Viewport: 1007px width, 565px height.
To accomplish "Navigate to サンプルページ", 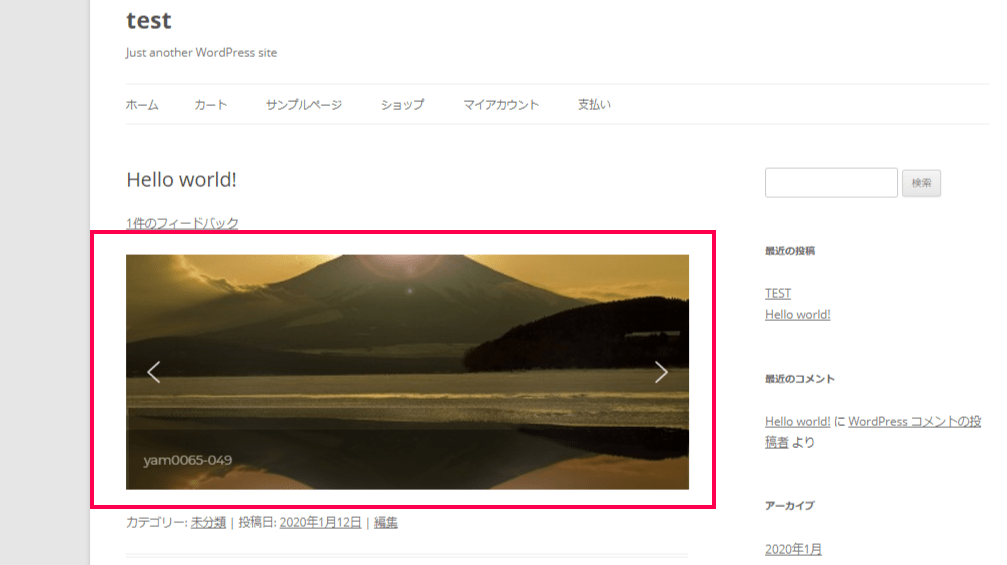I will (x=304, y=105).
